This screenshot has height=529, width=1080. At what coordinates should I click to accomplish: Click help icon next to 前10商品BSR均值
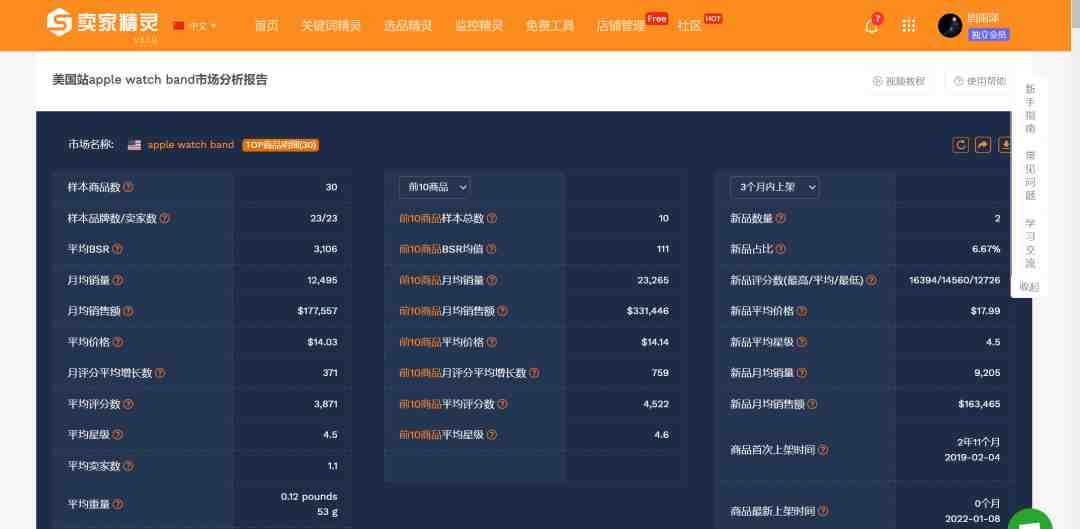click(x=491, y=249)
